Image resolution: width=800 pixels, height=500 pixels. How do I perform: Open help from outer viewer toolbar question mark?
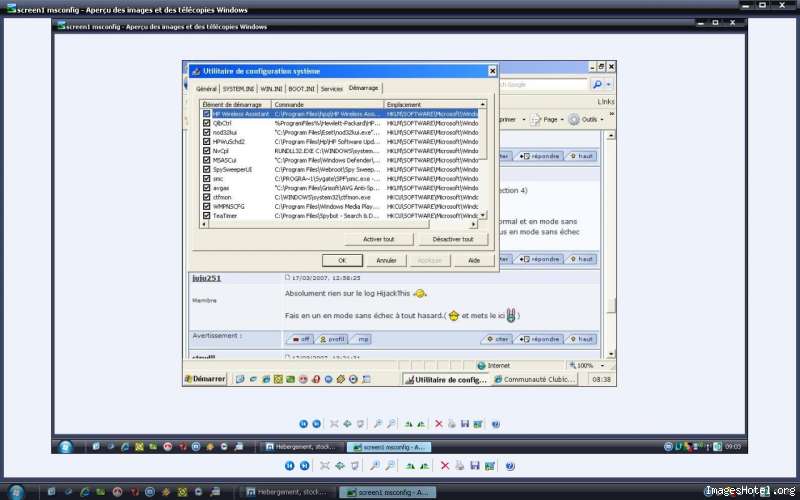click(x=510, y=466)
